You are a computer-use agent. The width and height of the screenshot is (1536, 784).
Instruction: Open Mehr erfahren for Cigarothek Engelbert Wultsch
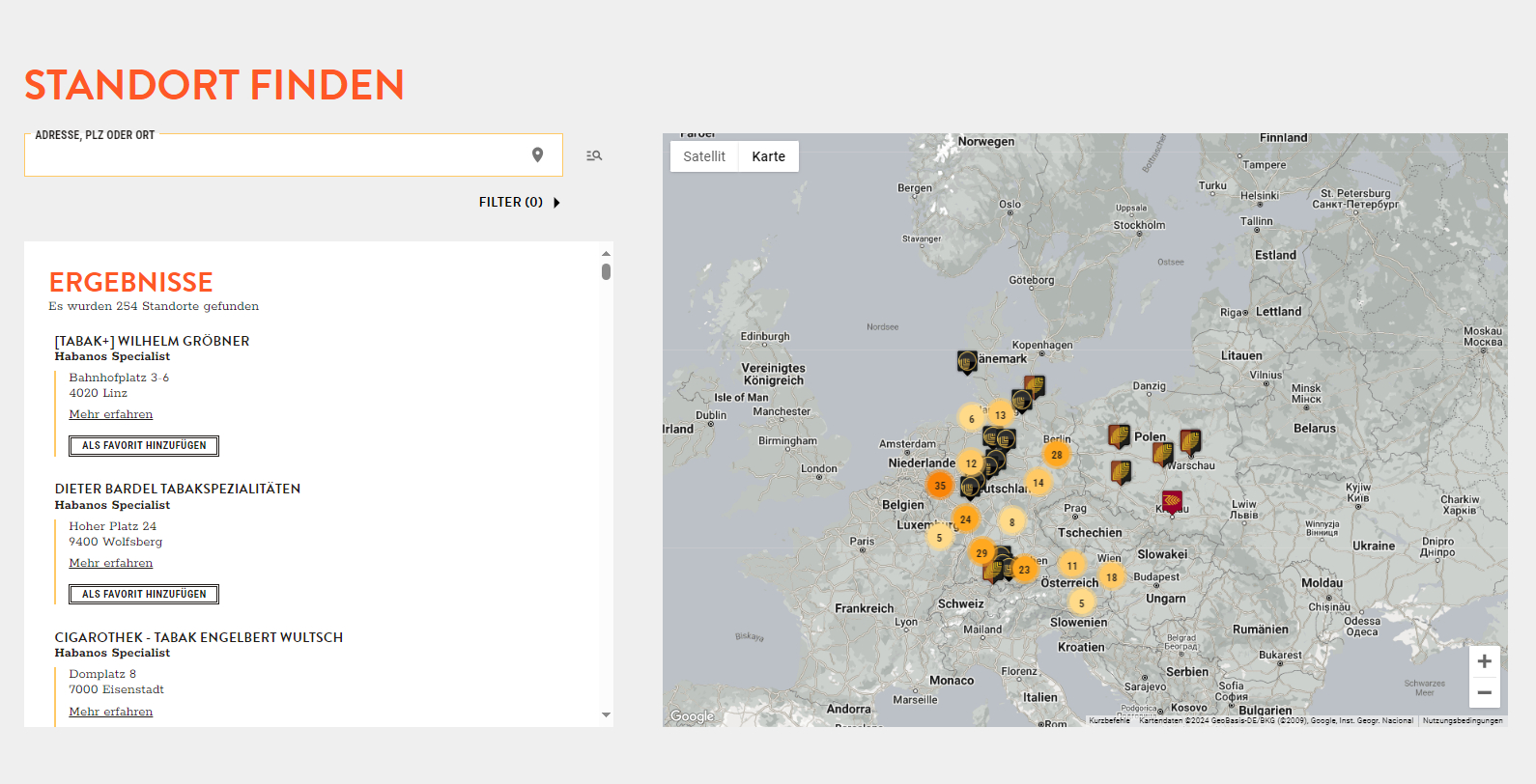point(111,712)
